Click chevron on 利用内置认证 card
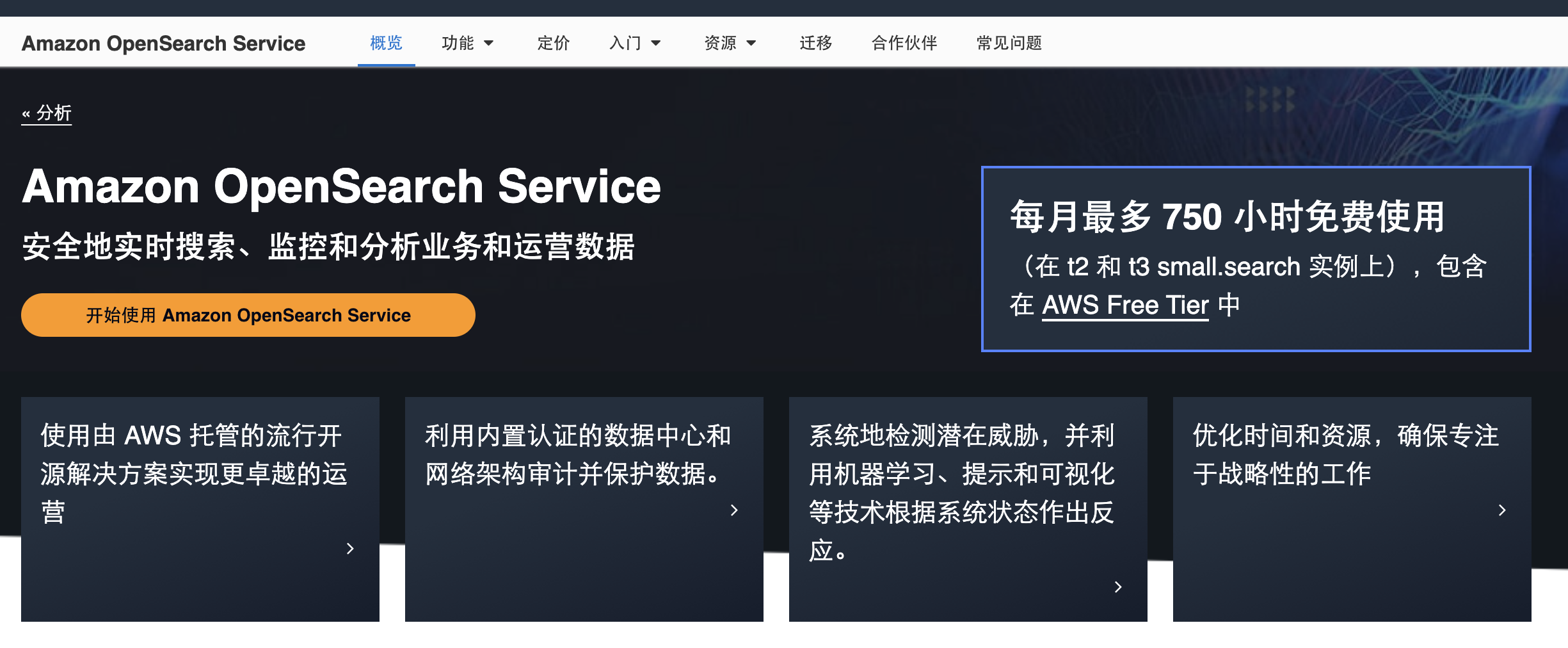 tap(734, 510)
